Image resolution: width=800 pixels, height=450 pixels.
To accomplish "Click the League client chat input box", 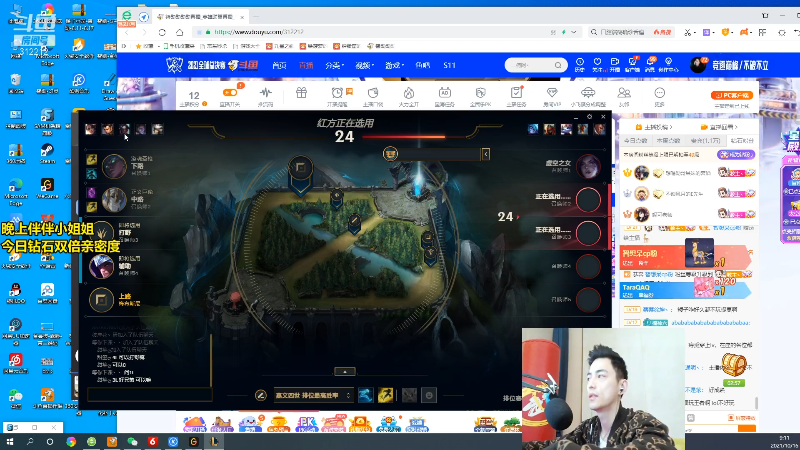I will click(x=149, y=394).
